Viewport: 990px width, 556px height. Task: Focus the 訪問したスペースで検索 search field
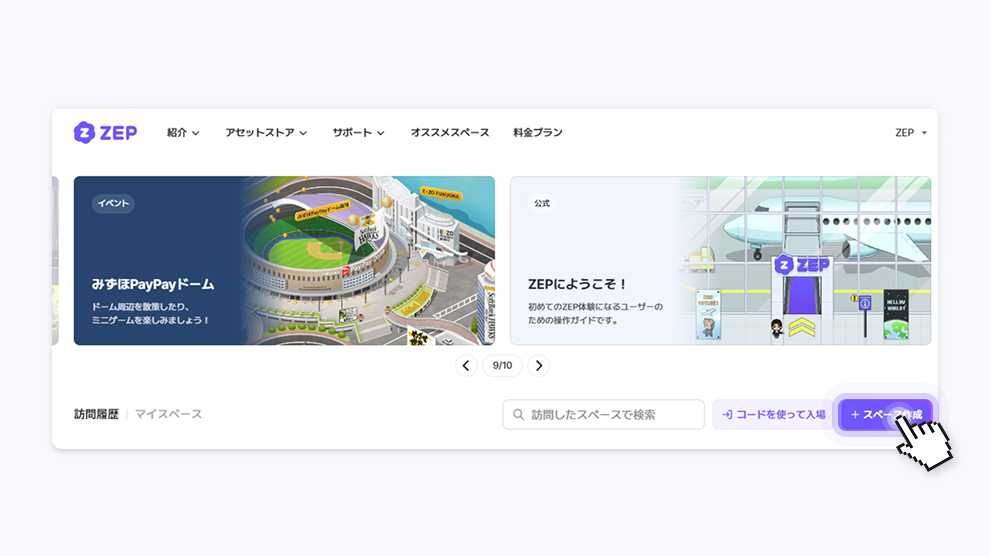(x=604, y=415)
